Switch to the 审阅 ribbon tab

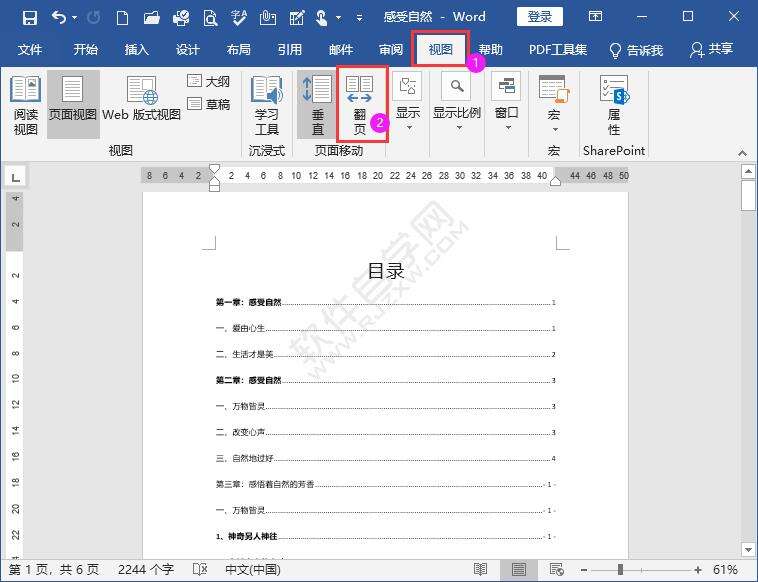391,49
